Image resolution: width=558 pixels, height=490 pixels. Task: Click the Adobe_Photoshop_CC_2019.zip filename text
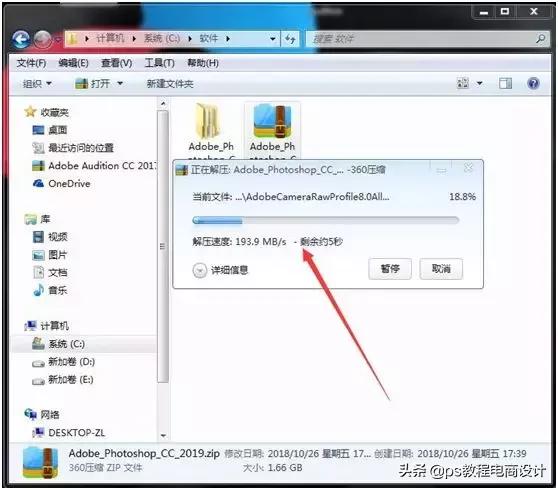tap(144, 453)
